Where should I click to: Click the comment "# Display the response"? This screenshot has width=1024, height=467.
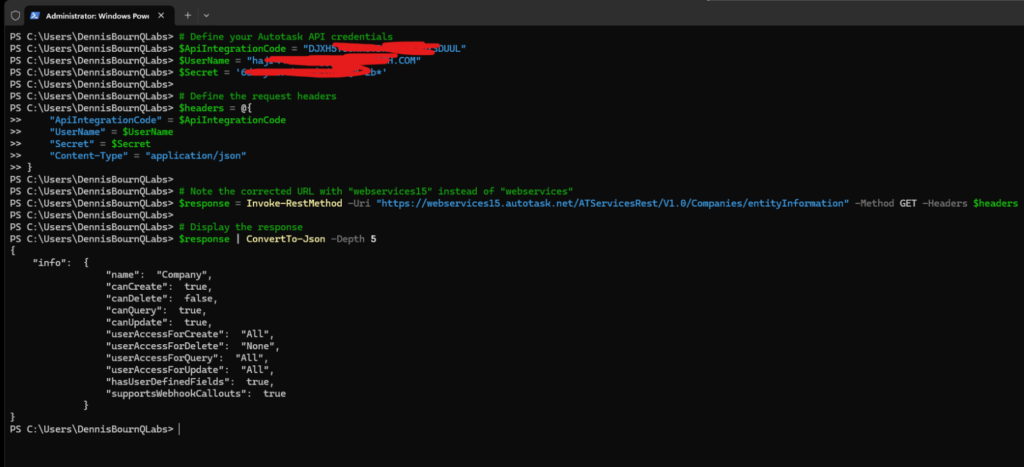pyautogui.click(x=240, y=227)
